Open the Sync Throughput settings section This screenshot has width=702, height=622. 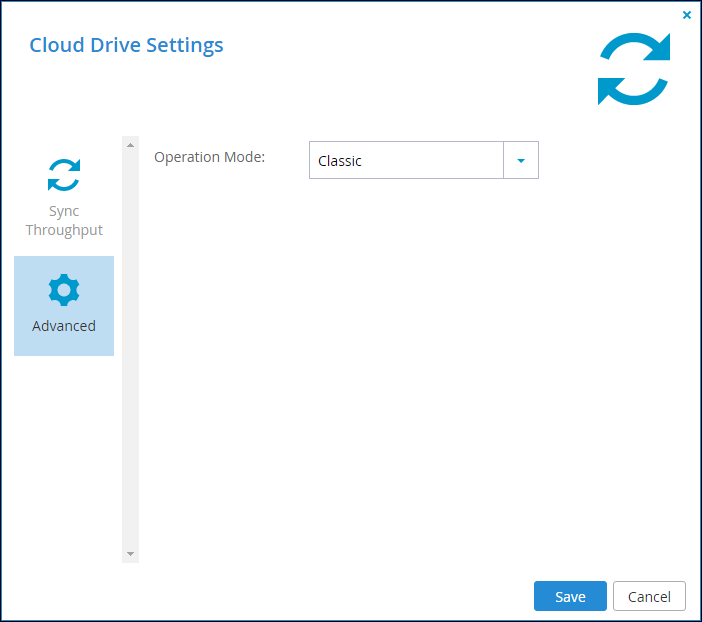click(64, 198)
